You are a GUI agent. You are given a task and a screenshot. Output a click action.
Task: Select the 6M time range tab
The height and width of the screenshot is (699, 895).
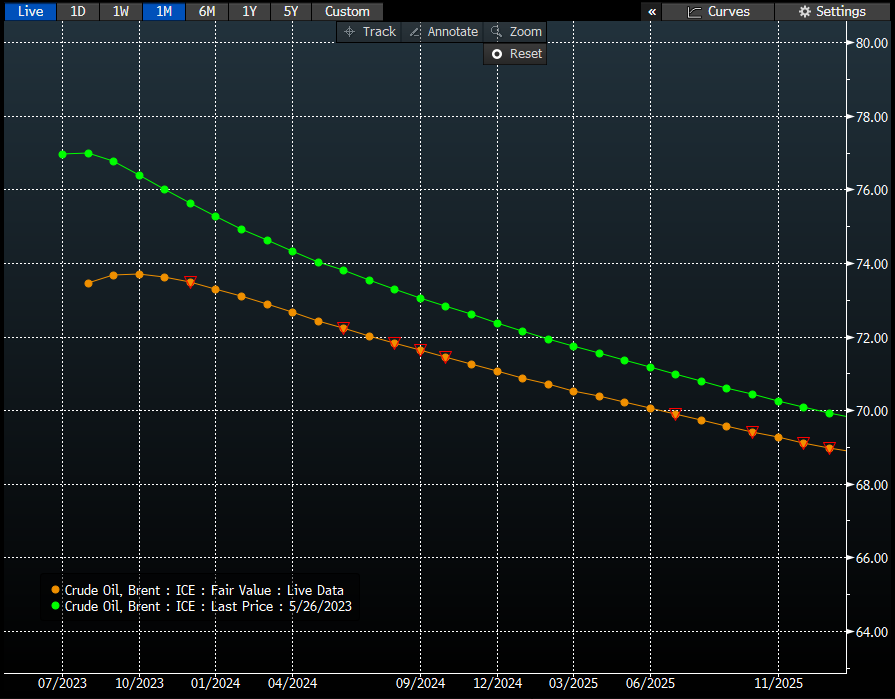(206, 11)
